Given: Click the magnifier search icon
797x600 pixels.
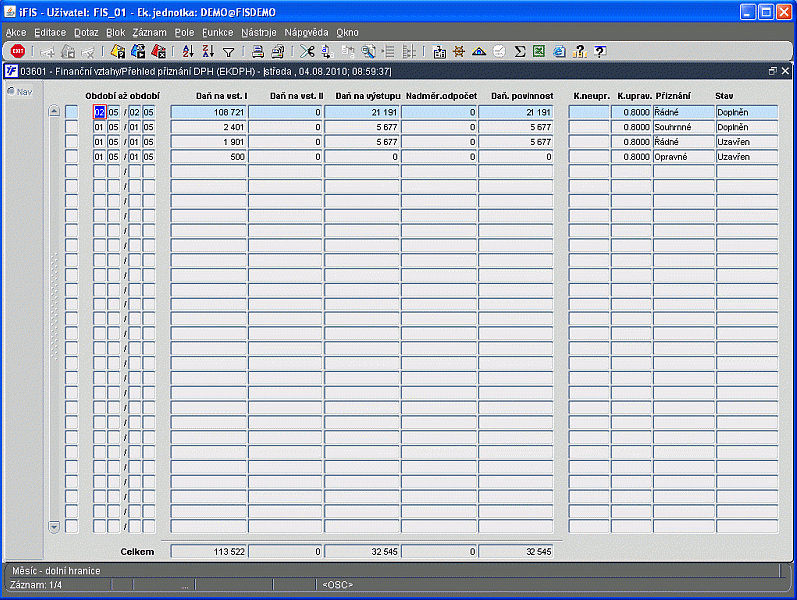Looking at the screenshot, I should pos(368,51).
